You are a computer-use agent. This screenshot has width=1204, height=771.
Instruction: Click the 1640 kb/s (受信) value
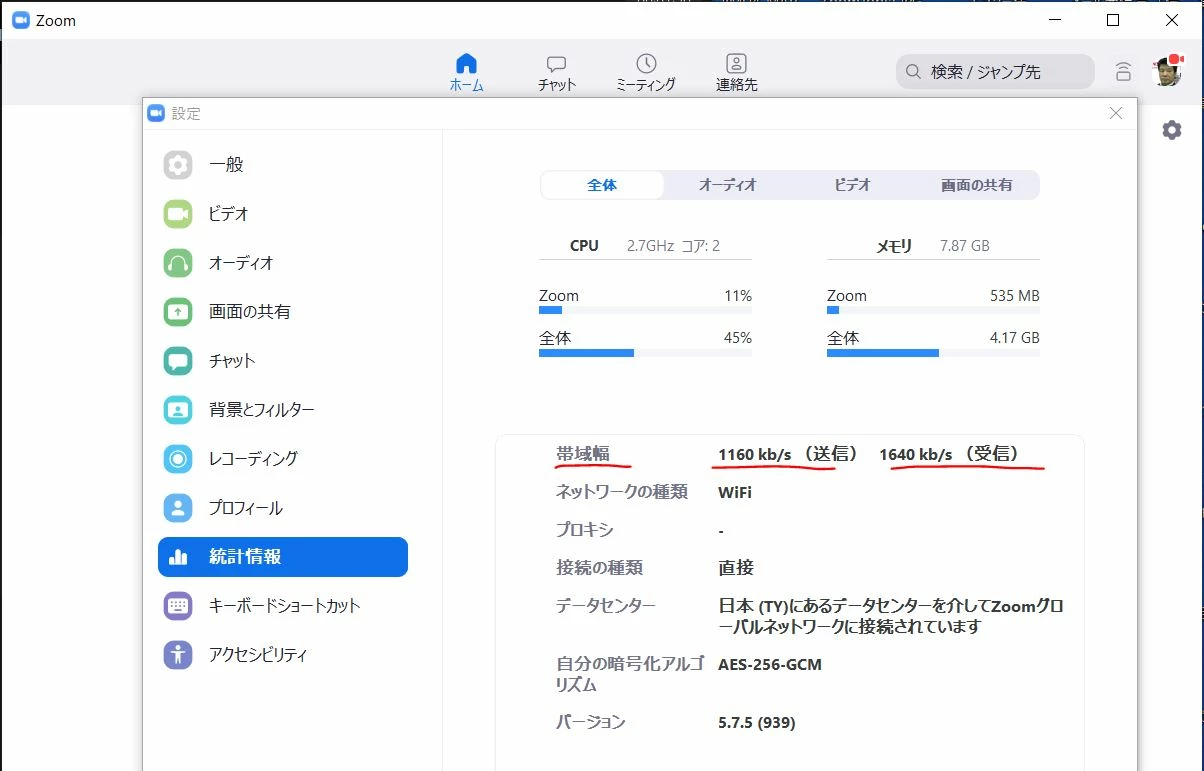[x=949, y=454]
